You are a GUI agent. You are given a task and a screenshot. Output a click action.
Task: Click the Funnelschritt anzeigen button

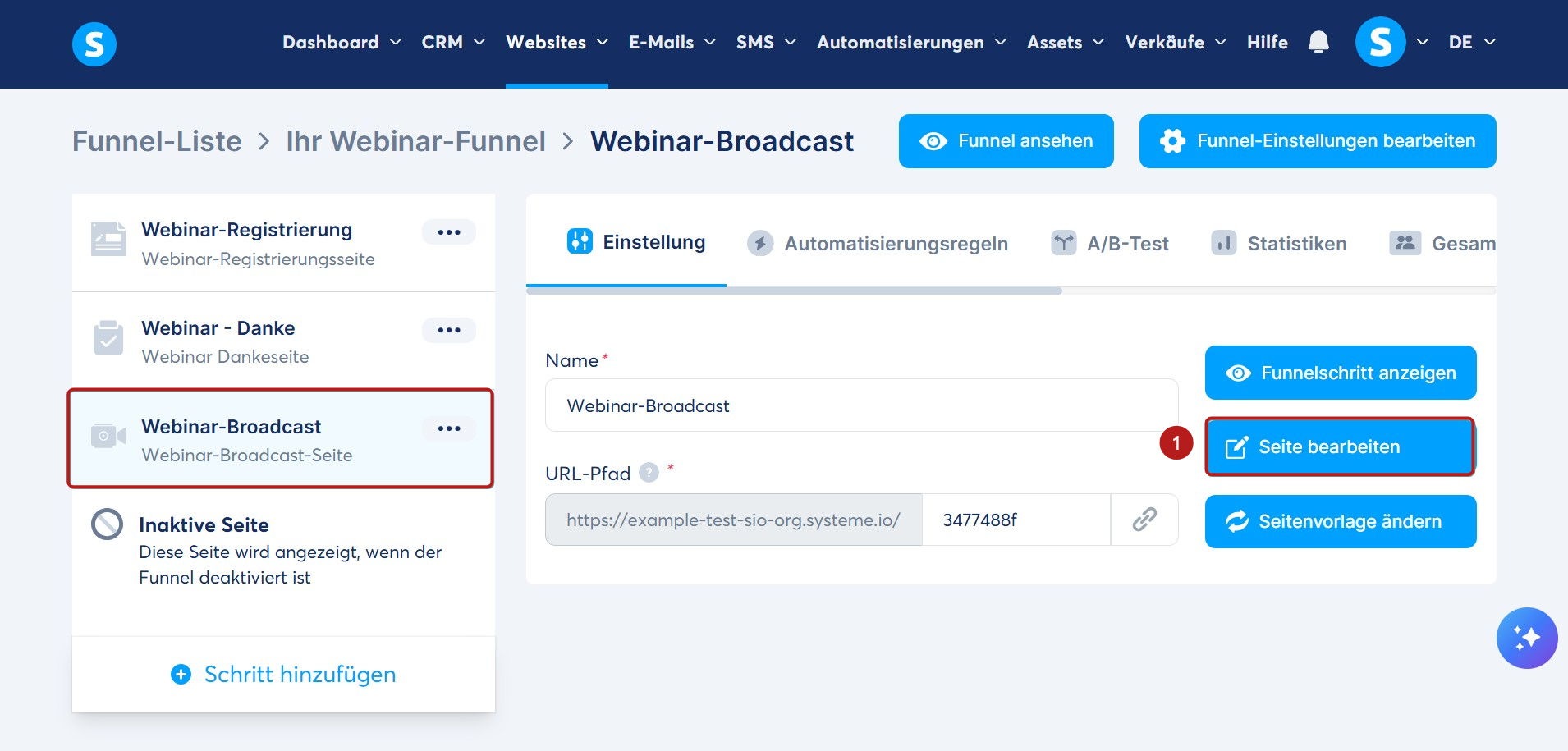point(1341,373)
